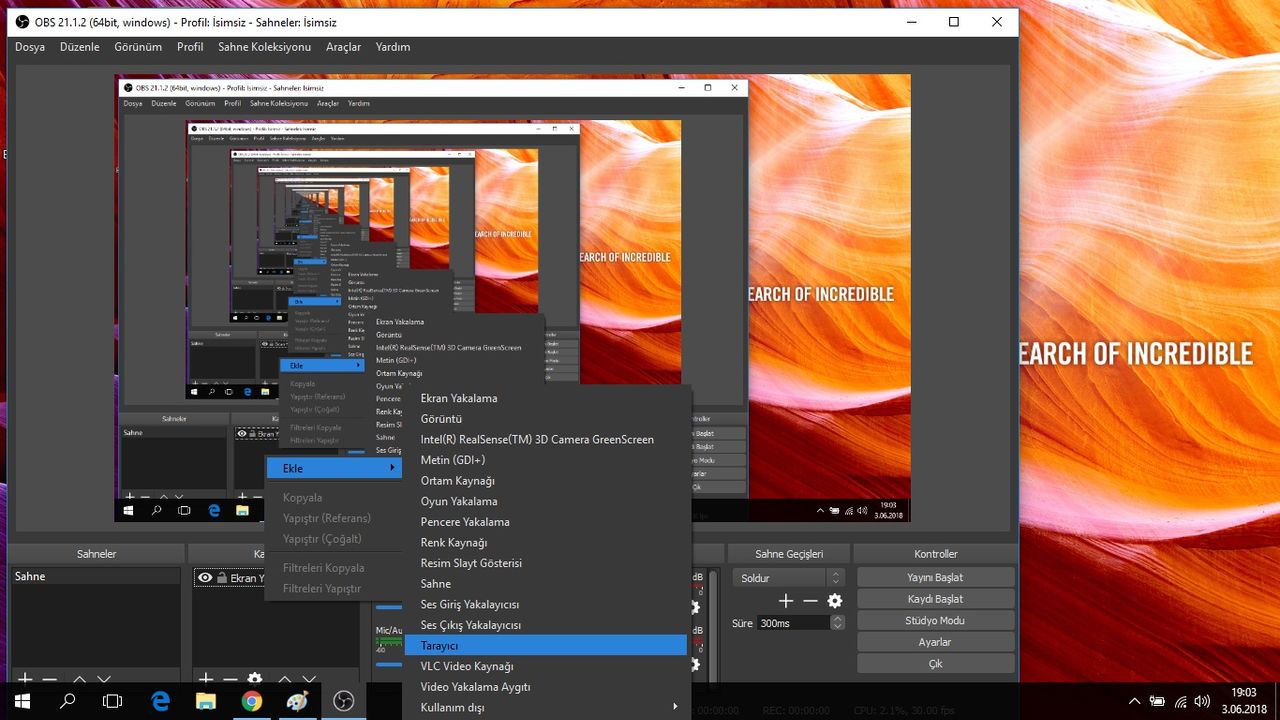Switch to the Paint app on the taskbar
The image size is (1280, 720).
[297, 701]
